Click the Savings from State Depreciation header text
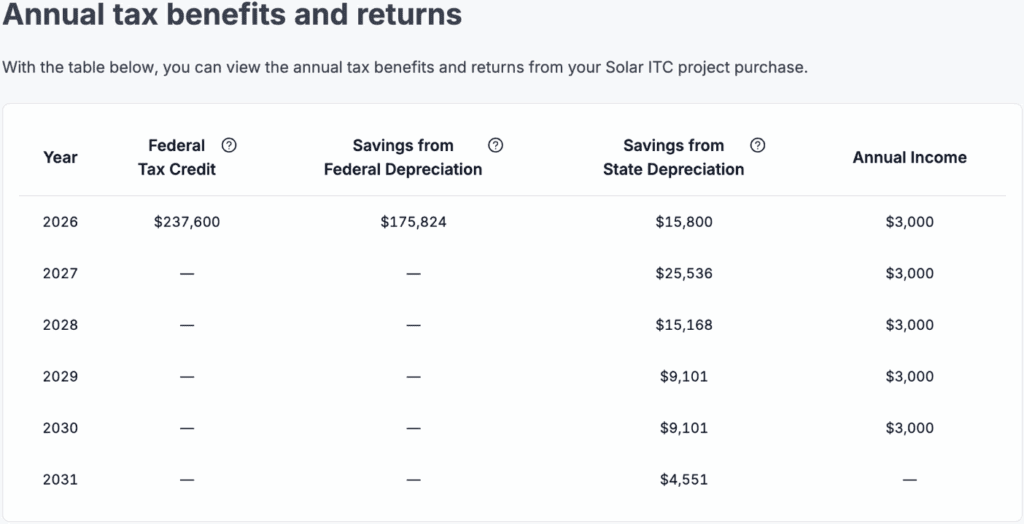Viewport: 1024px width, 524px height. point(673,157)
